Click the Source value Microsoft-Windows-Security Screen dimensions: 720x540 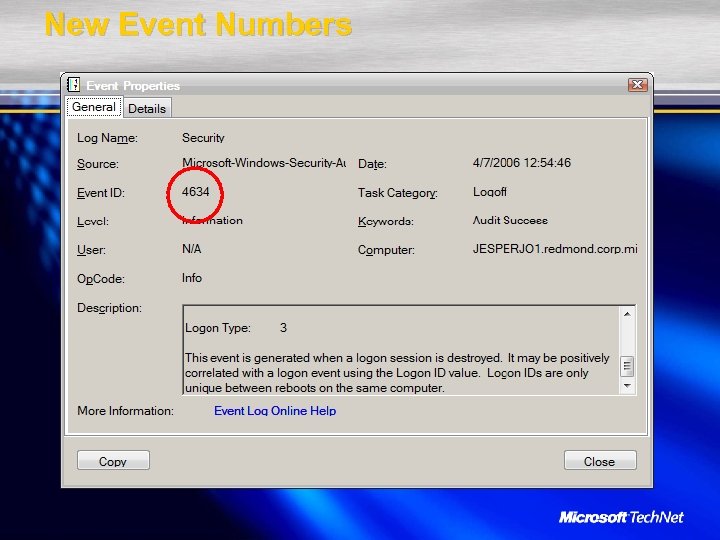click(264, 163)
